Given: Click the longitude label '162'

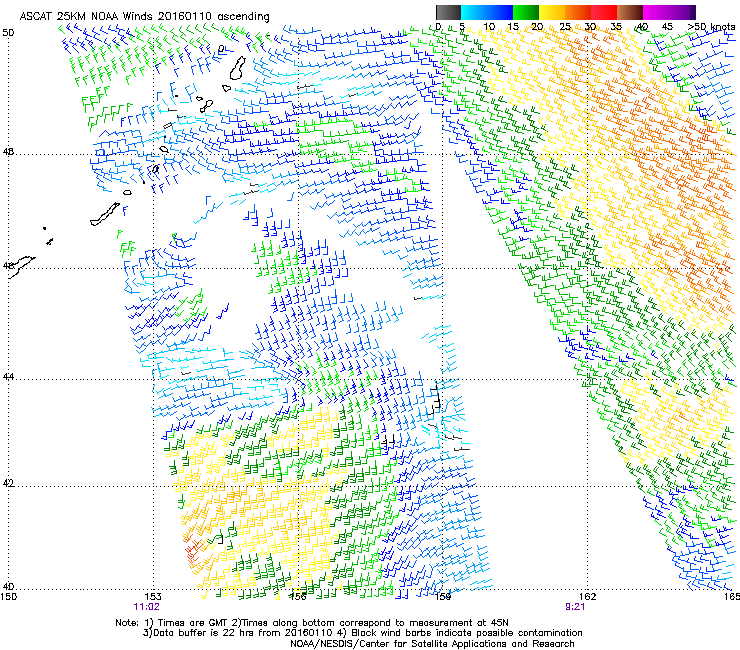Looking at the screenshot, I should [x=588, y=596].
